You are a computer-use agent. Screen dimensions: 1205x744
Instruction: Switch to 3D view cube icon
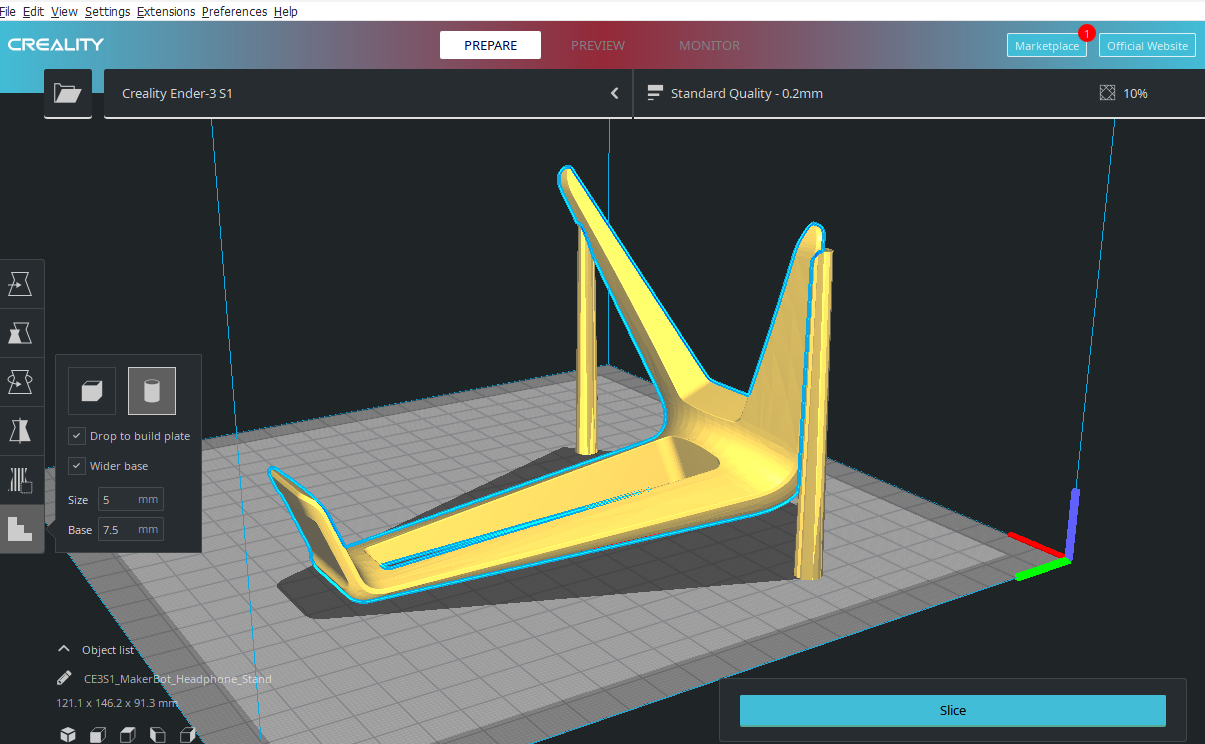point(68,735)
